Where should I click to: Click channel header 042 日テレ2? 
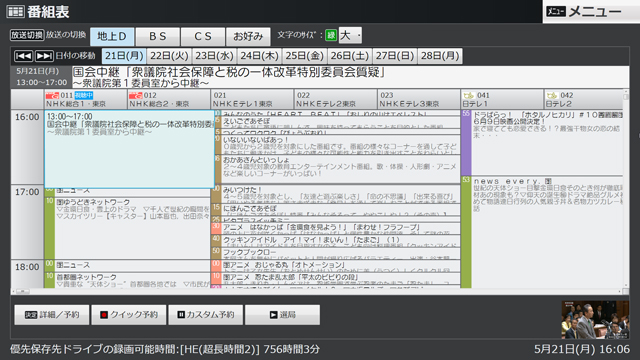coord(584,99)
